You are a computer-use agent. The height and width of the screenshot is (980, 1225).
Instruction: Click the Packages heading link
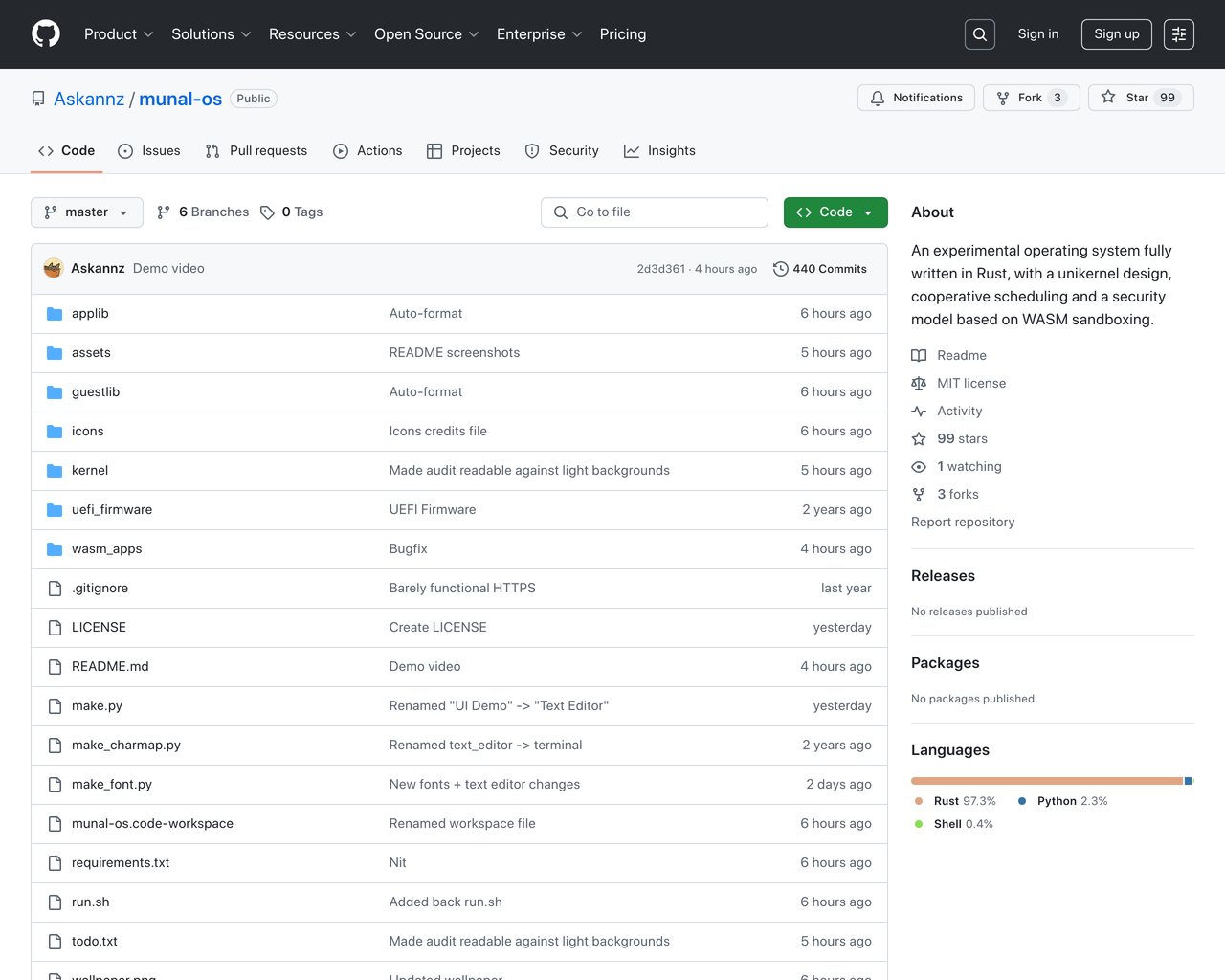click(x=946, y=663)
